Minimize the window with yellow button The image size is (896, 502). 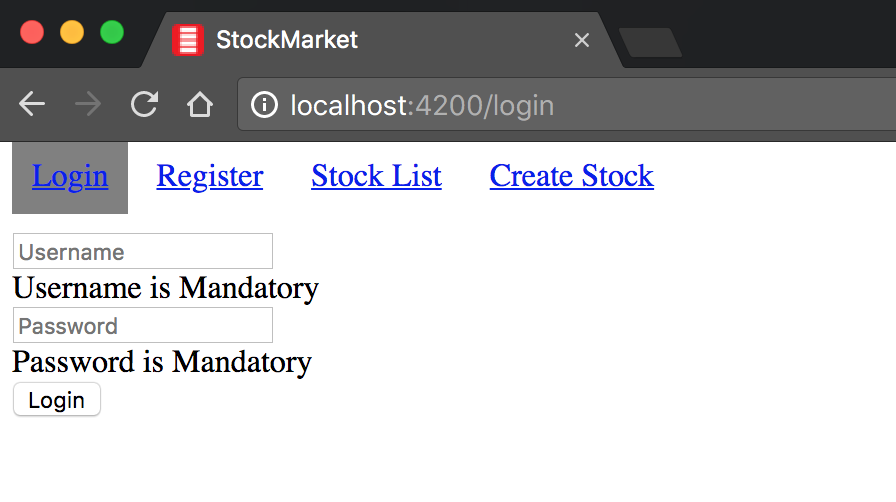click(x=72, y=32)
